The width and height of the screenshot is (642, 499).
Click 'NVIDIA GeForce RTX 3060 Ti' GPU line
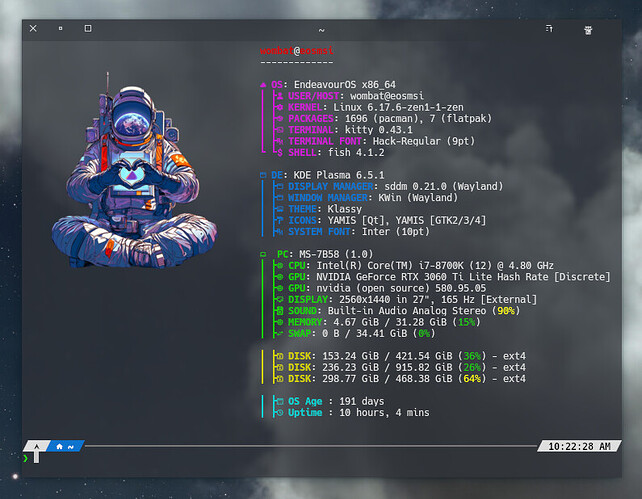tap(463, 277)
